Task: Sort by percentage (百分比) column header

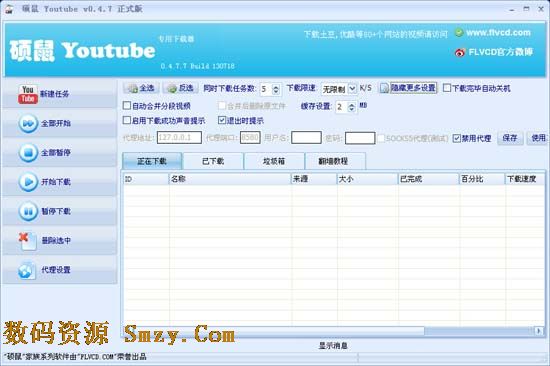Action: point(482,179)
